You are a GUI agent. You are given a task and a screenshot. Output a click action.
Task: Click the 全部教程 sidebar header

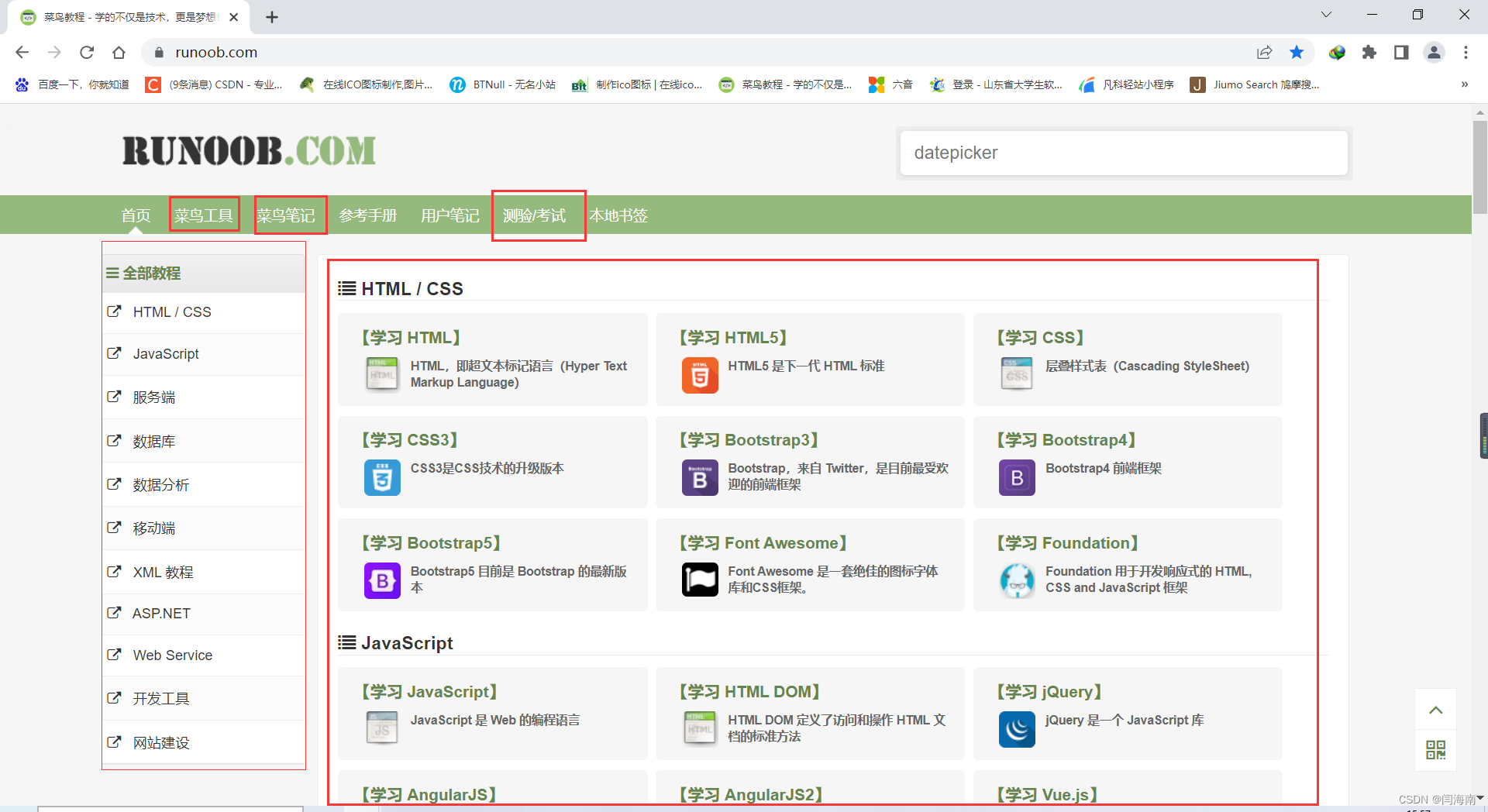coord(204,274)
